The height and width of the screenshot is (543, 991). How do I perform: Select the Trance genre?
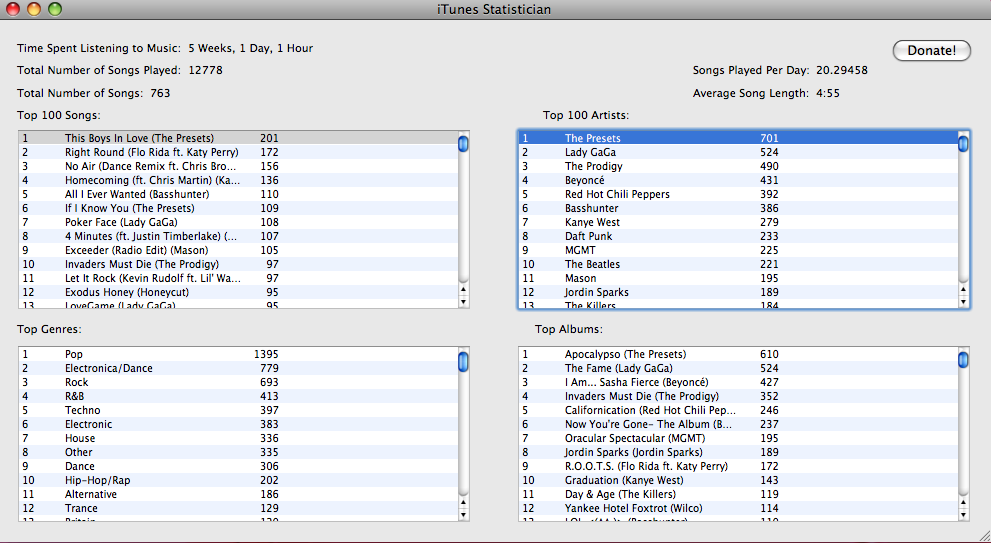tap(238, 508)
